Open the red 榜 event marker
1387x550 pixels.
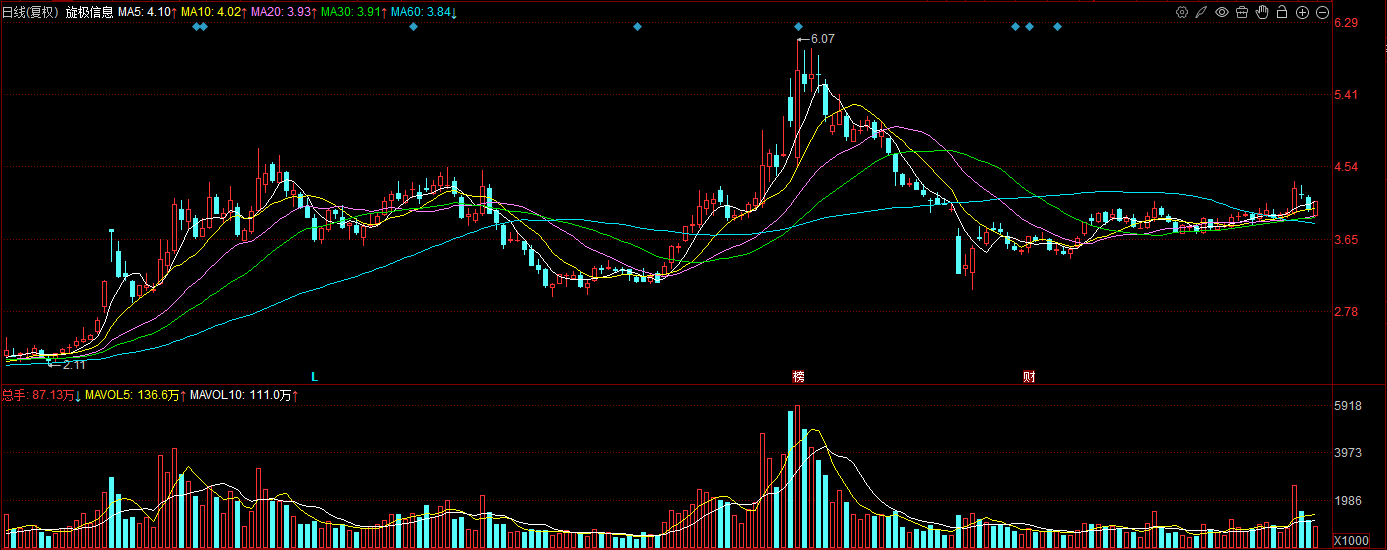coord(798,377)
